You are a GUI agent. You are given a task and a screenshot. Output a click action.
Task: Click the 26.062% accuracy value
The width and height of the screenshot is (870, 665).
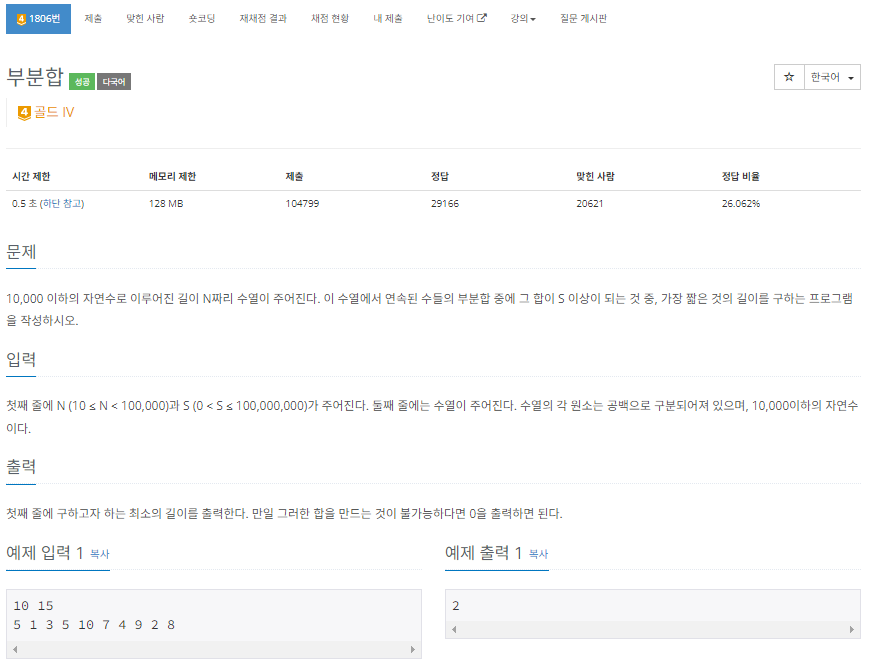(x=741, y=204)
